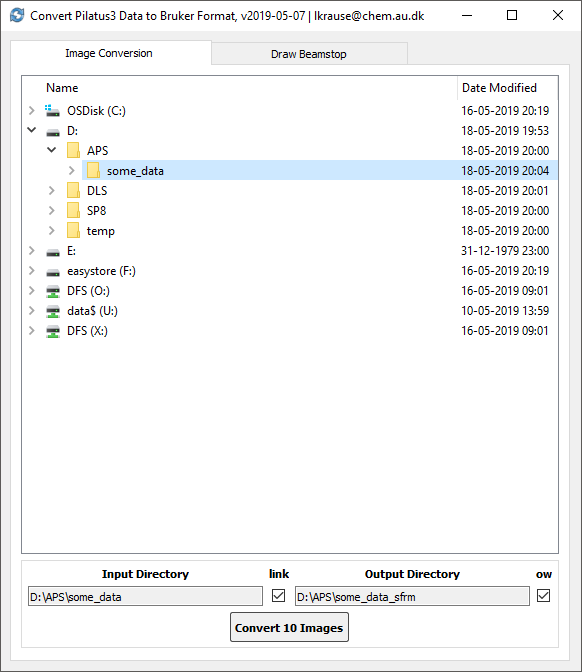Collapse the D: drive tree node
Image resolution: width=582 pixels, height=672 pixels.
tap(32, 130)
